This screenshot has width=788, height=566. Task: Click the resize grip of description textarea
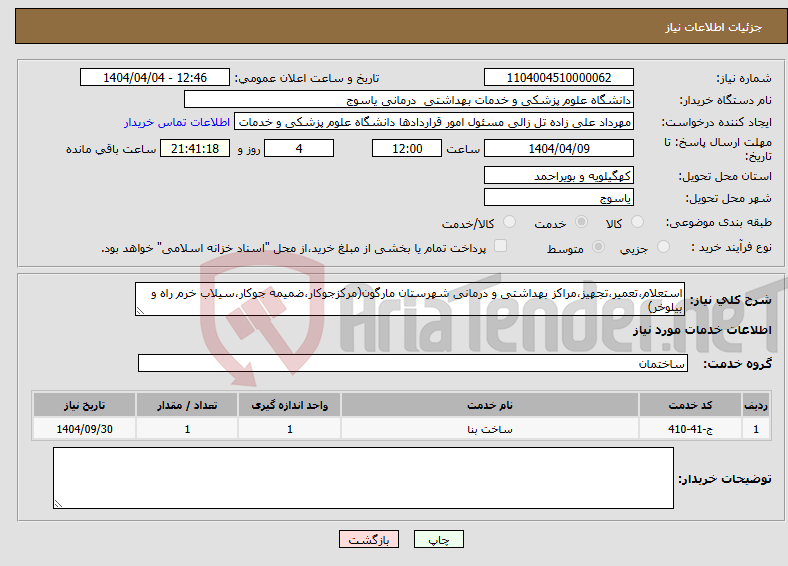tap(140, 311)
